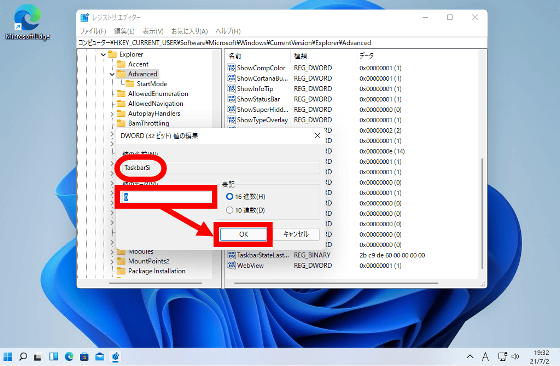Screen dimensions: 560x366
Task: Open network status tray icon
Action: (502, 357)
